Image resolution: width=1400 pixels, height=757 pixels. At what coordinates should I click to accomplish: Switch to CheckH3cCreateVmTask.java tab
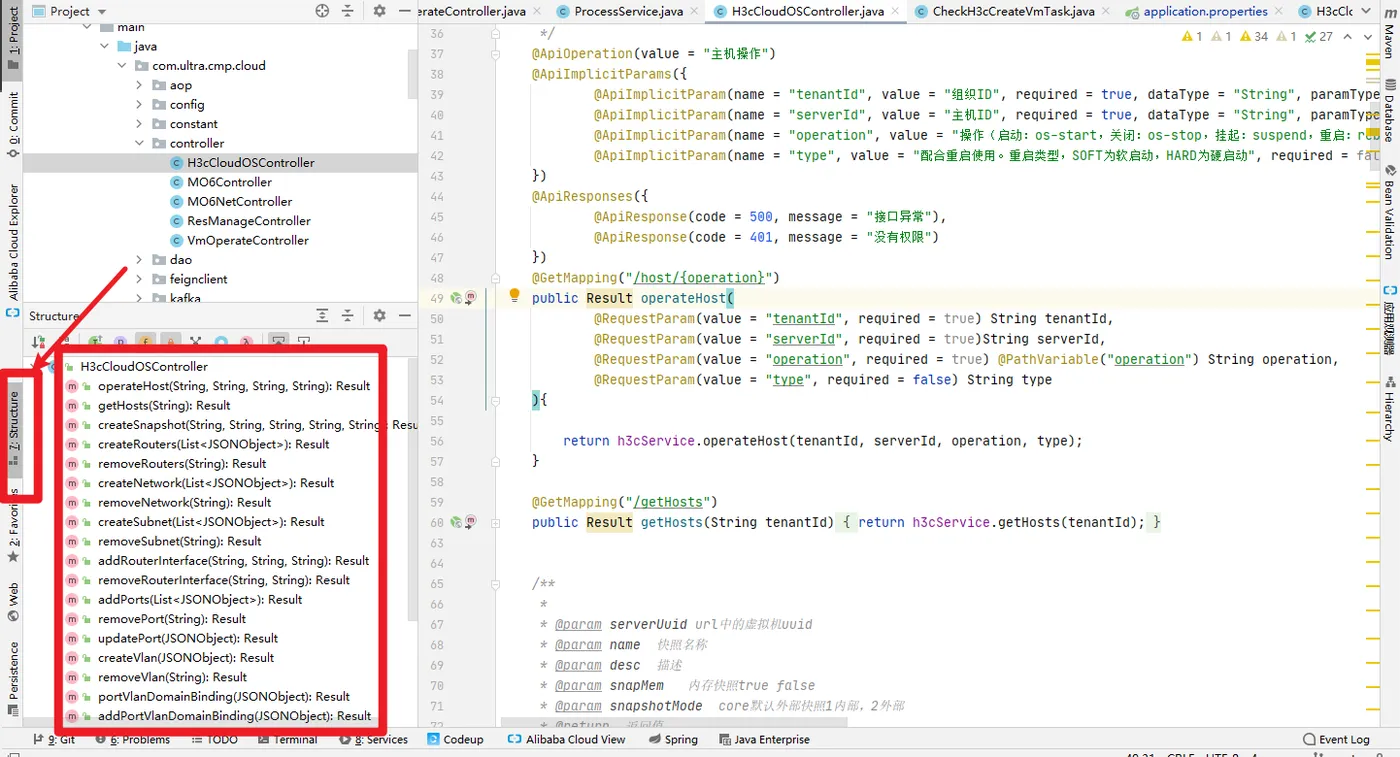(1013, 11)
